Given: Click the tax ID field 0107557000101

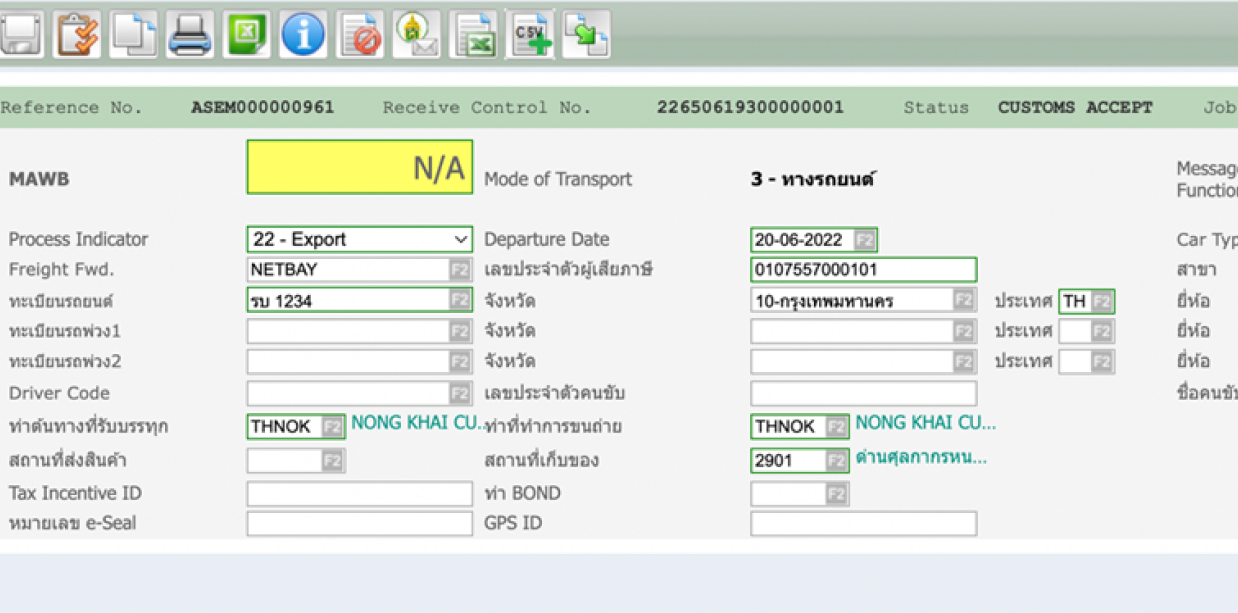Looking at the screenshot, I should (x=863, y=270).
